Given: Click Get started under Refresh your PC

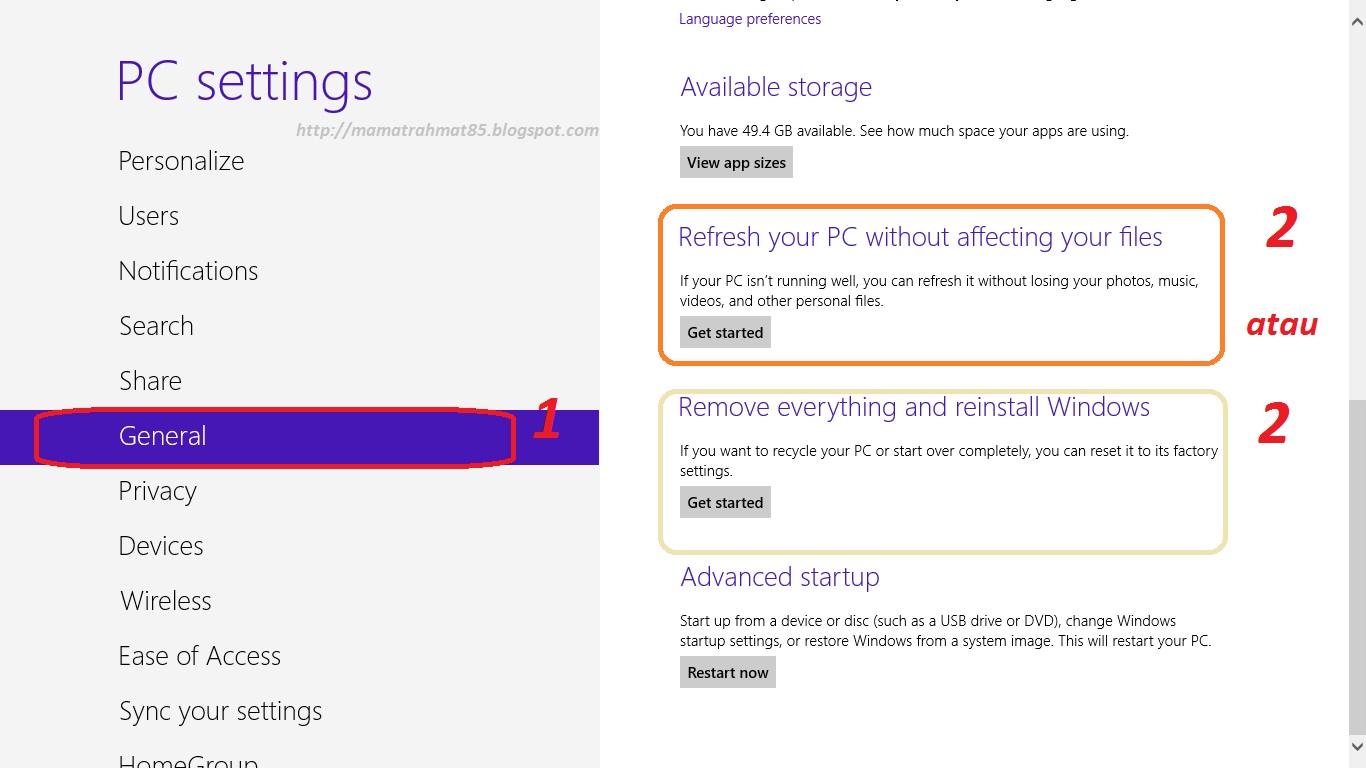Looking at the screenshot, I should (725, 333).
